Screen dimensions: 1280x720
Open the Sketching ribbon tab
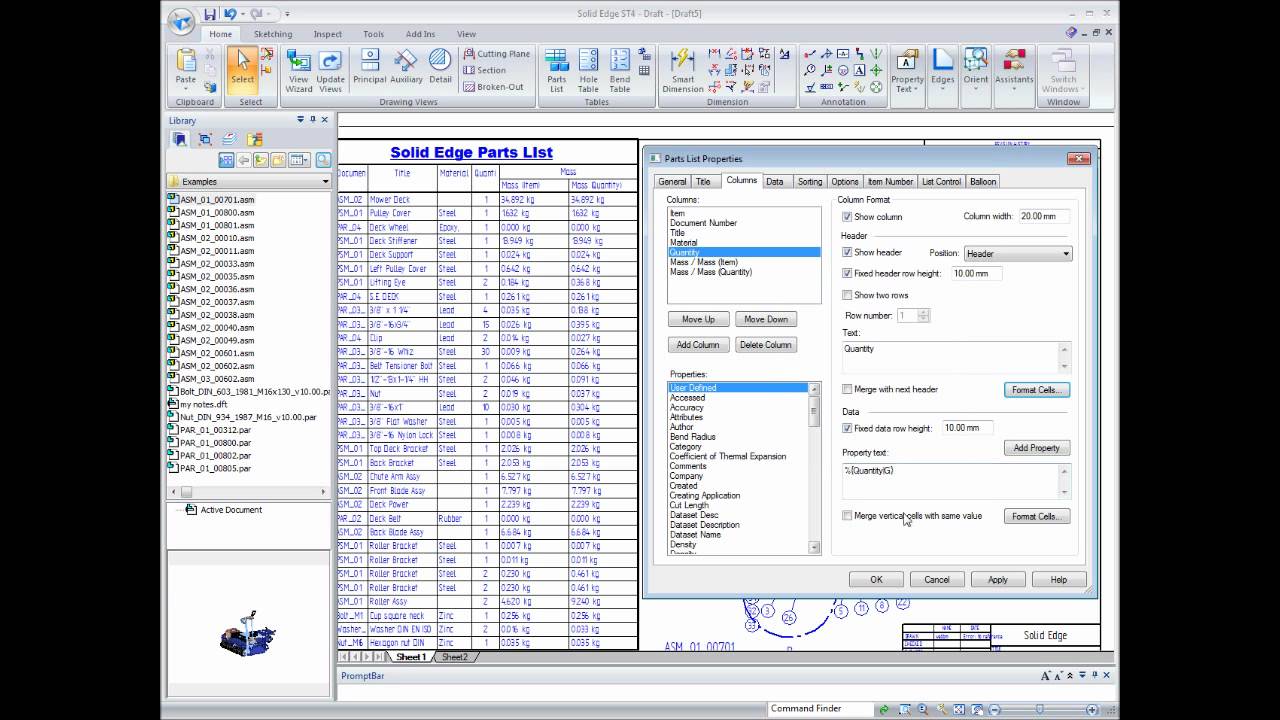tap(273, 34)
